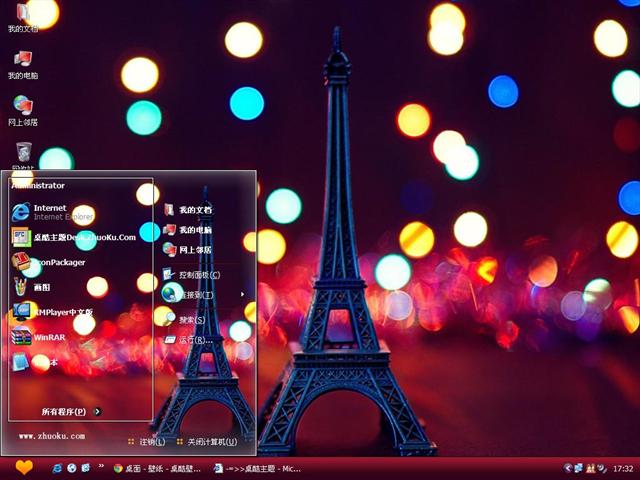The height and width of the screenshot is (480, 640).
Task: Click the orange heart Start button
Action: coord(24,467)
